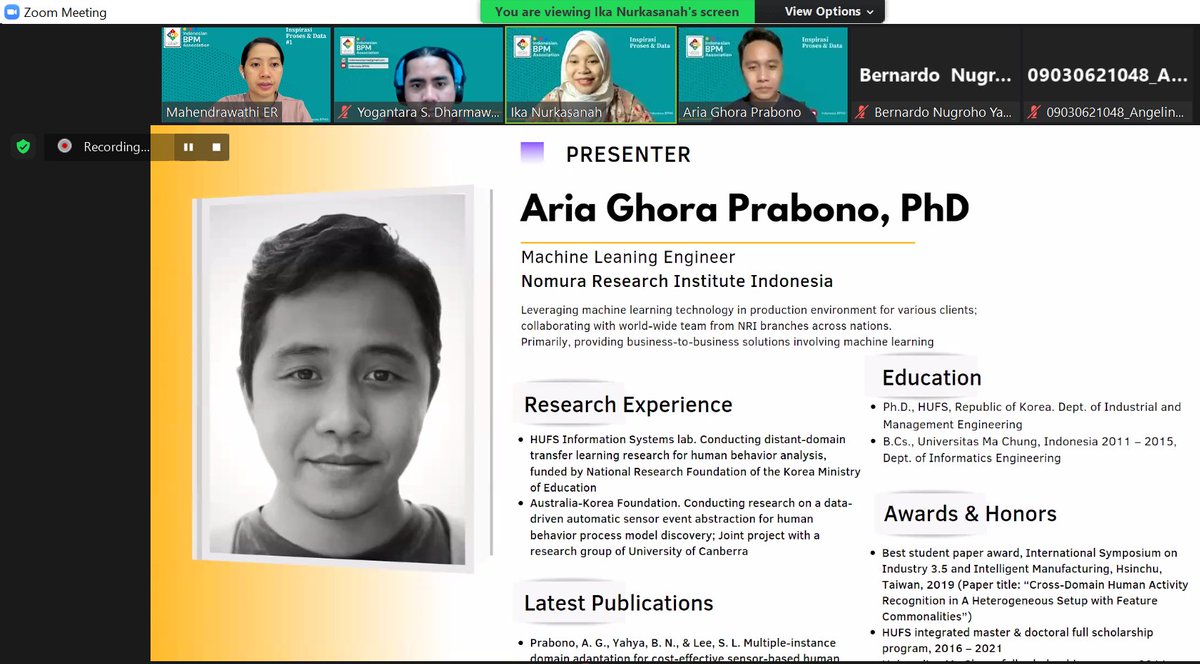Pause the meeting recording

coord(187,147)
